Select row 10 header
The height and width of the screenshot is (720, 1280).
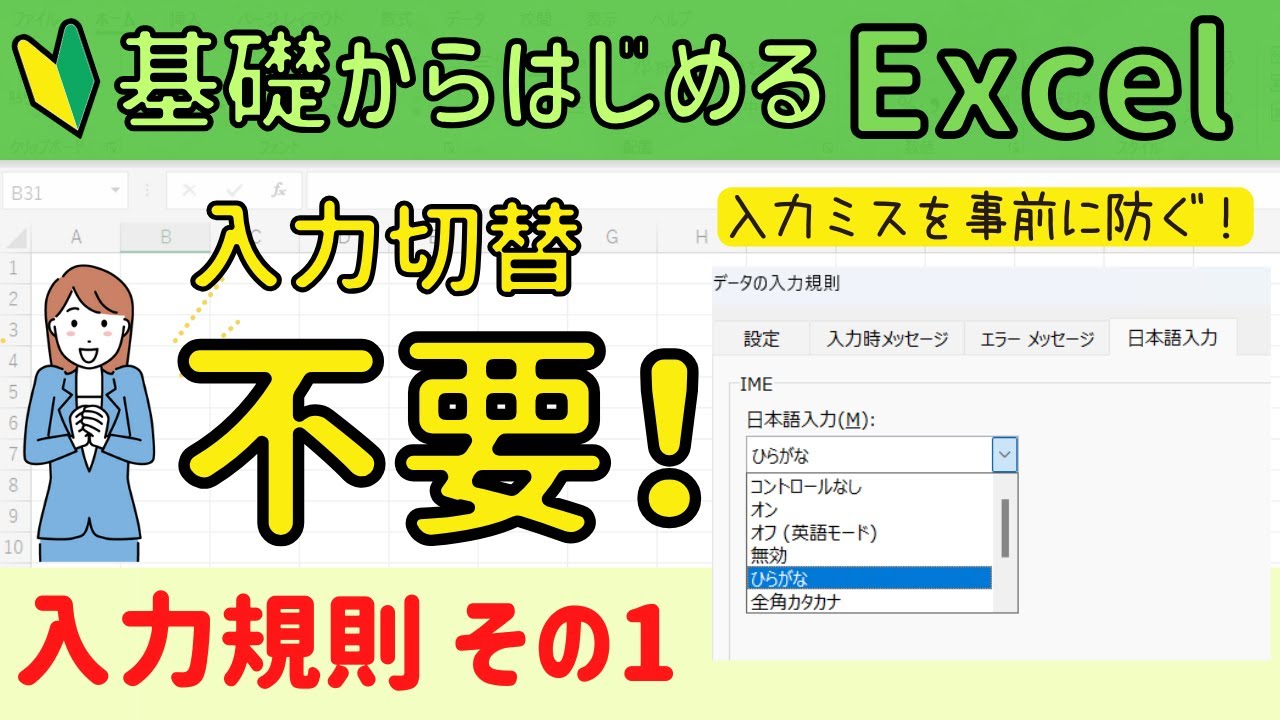tap(14, 547)
